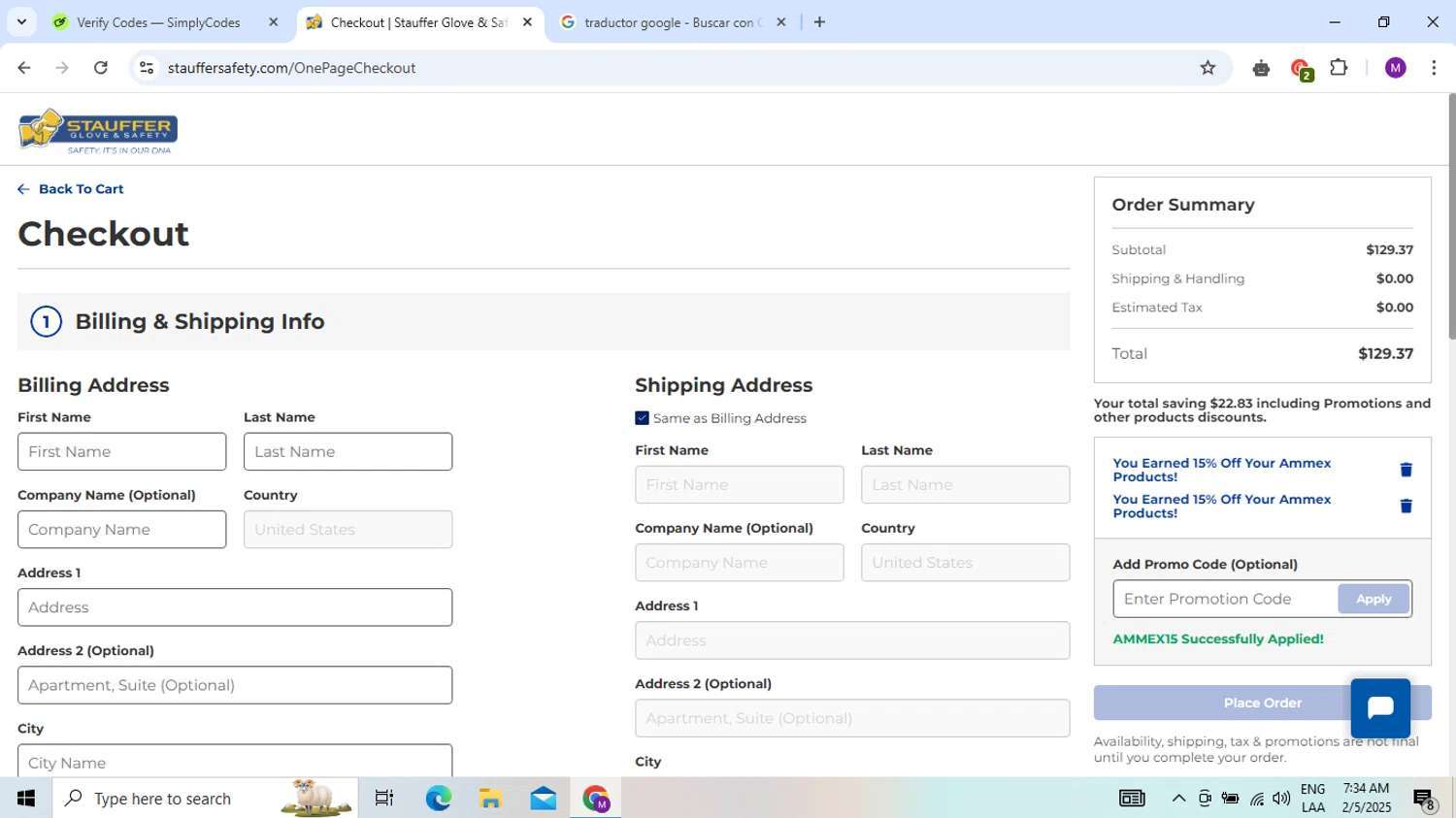The height and width of the screenshot is (818, 1456).
Task: Open the tab search dropdown arrow
Action: pos(21,21)
